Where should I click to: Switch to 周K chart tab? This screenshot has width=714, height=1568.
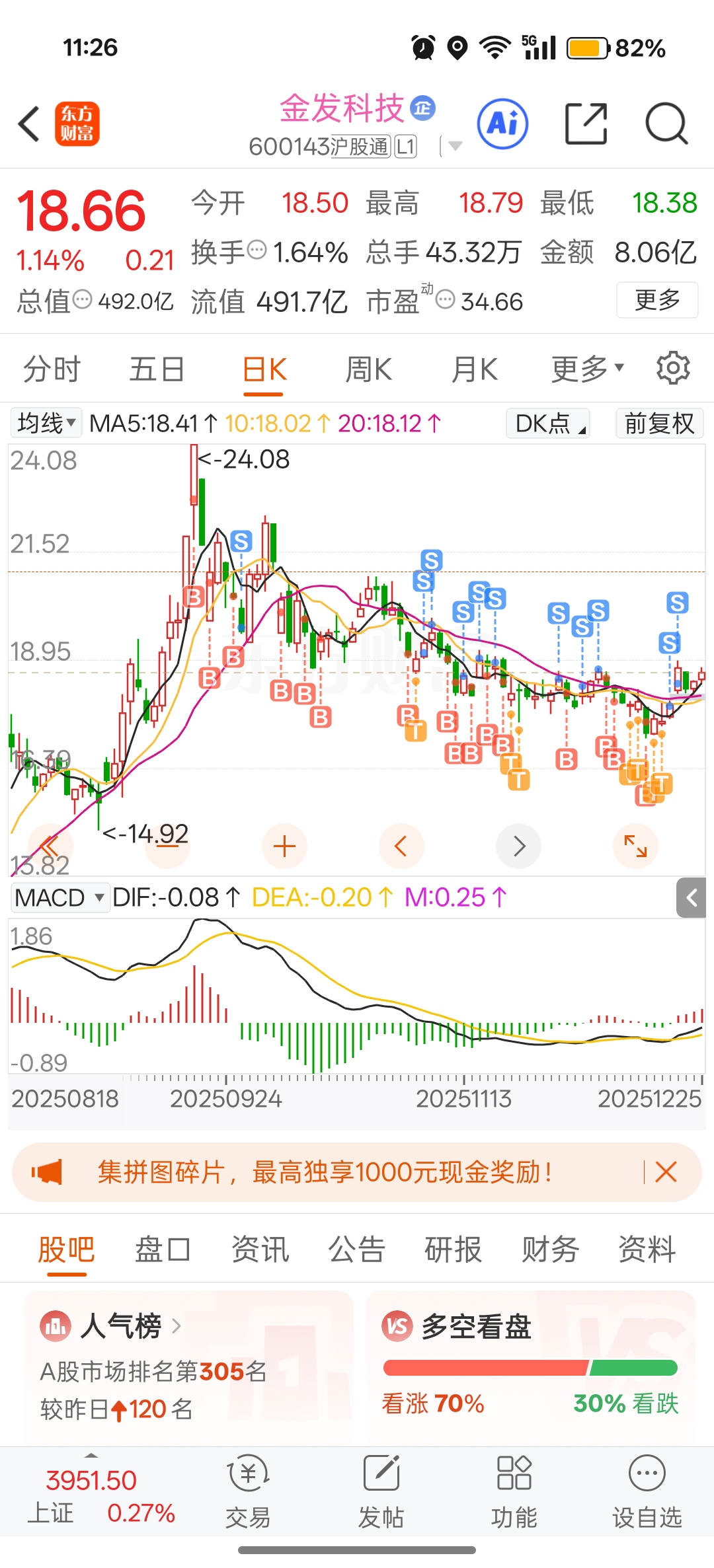coord(368,369)
